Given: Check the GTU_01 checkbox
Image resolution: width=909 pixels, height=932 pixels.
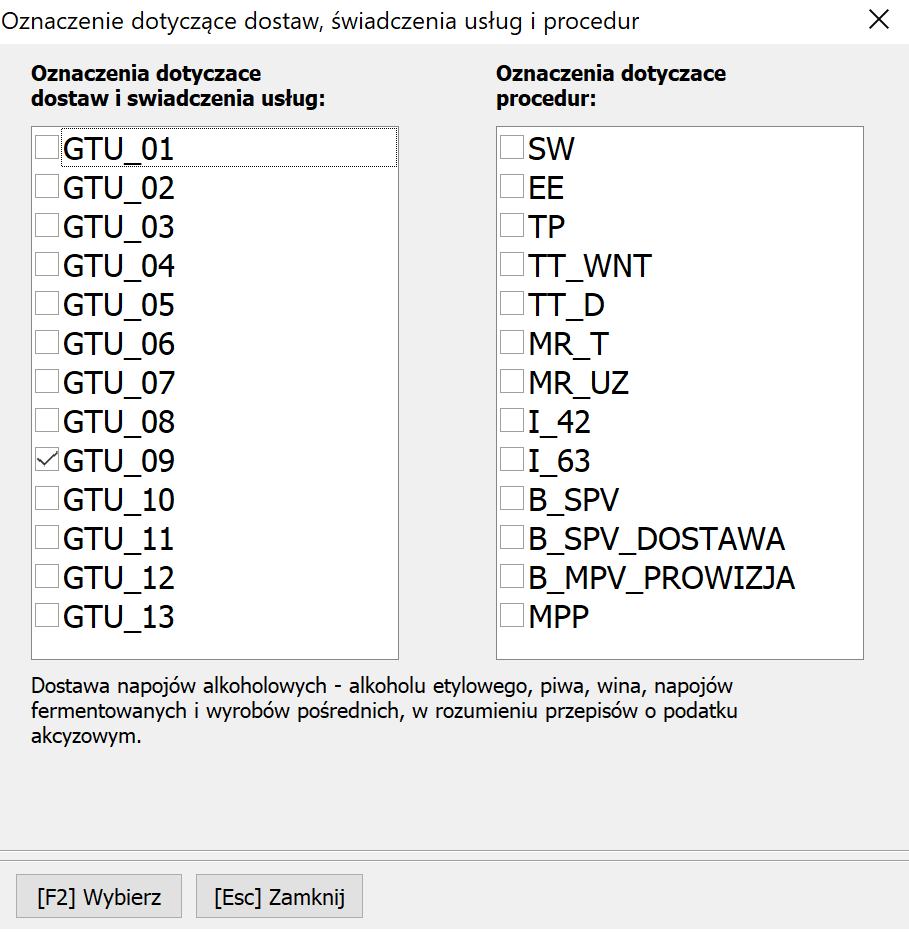Looking at the screenshot, I should (47, 147).
